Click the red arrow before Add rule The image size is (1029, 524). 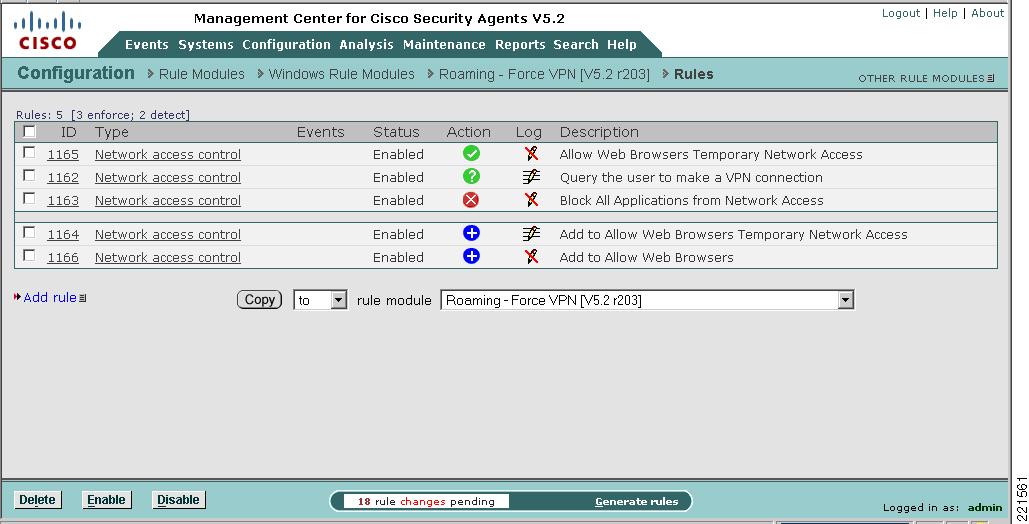(17, 297)
